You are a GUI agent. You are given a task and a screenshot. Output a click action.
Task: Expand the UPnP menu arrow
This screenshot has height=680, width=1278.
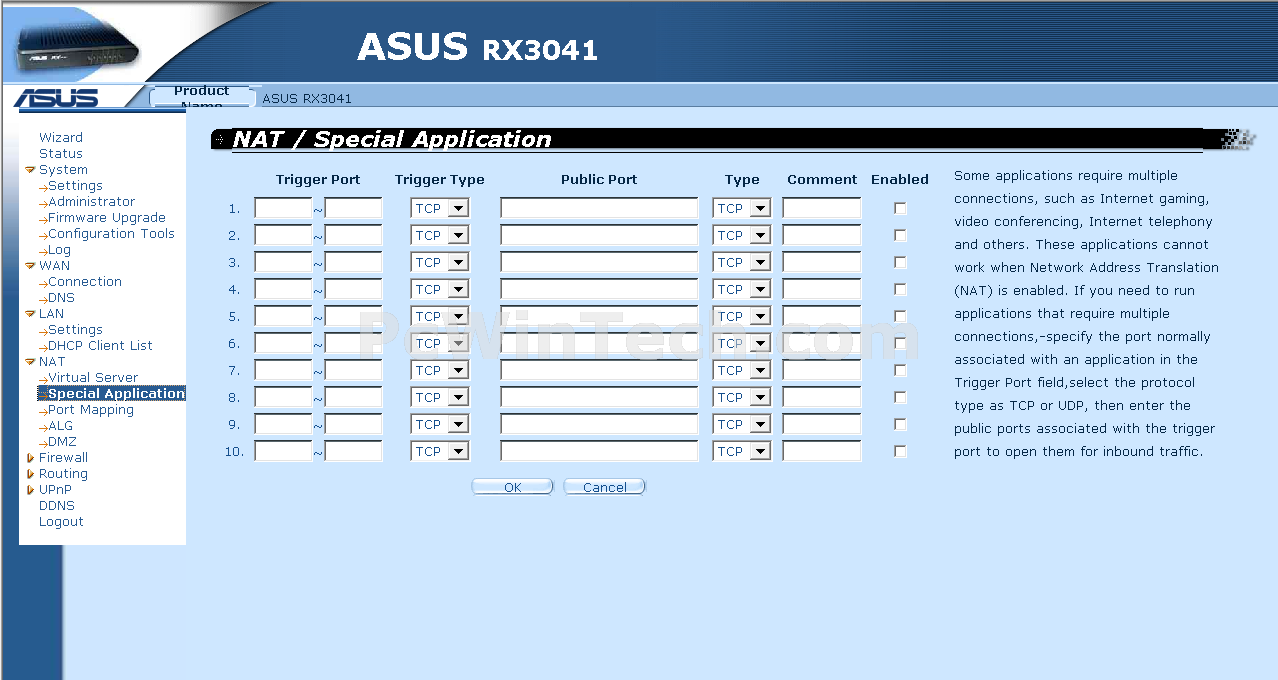click(x=30, y=490)
